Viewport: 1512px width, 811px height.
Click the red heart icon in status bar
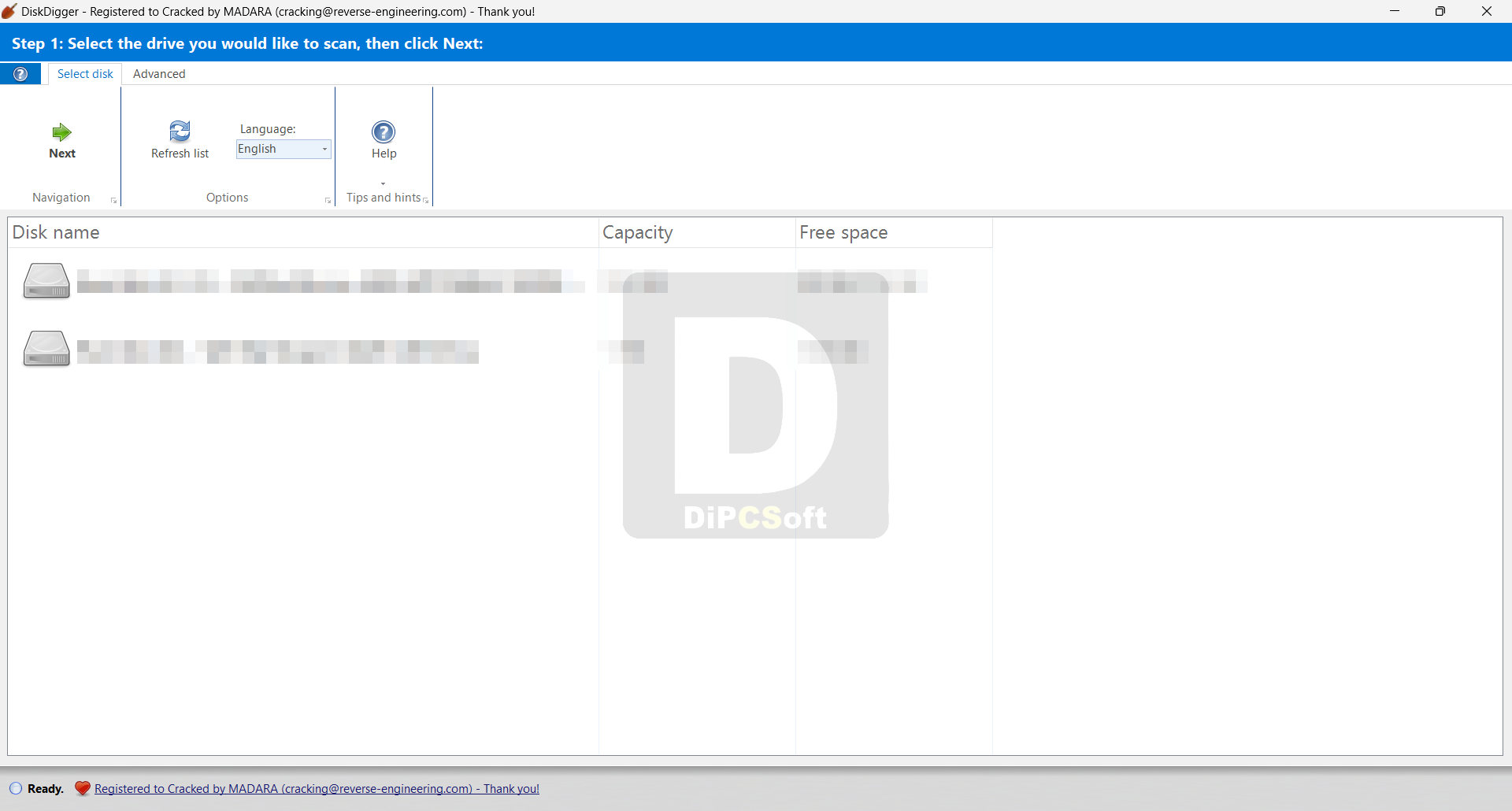point(83,788)
